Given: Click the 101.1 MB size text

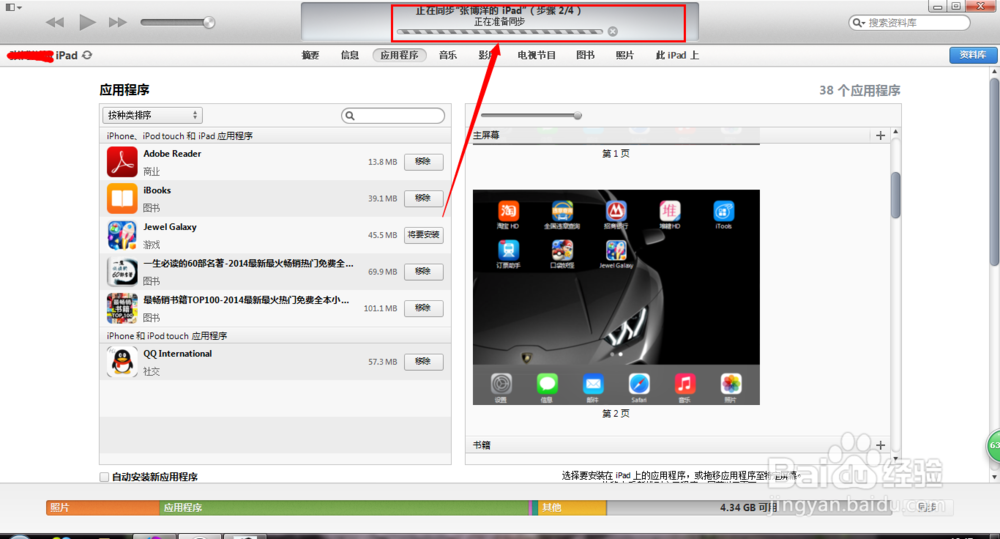Looking at the screenshot, I should tap(381, 308).
